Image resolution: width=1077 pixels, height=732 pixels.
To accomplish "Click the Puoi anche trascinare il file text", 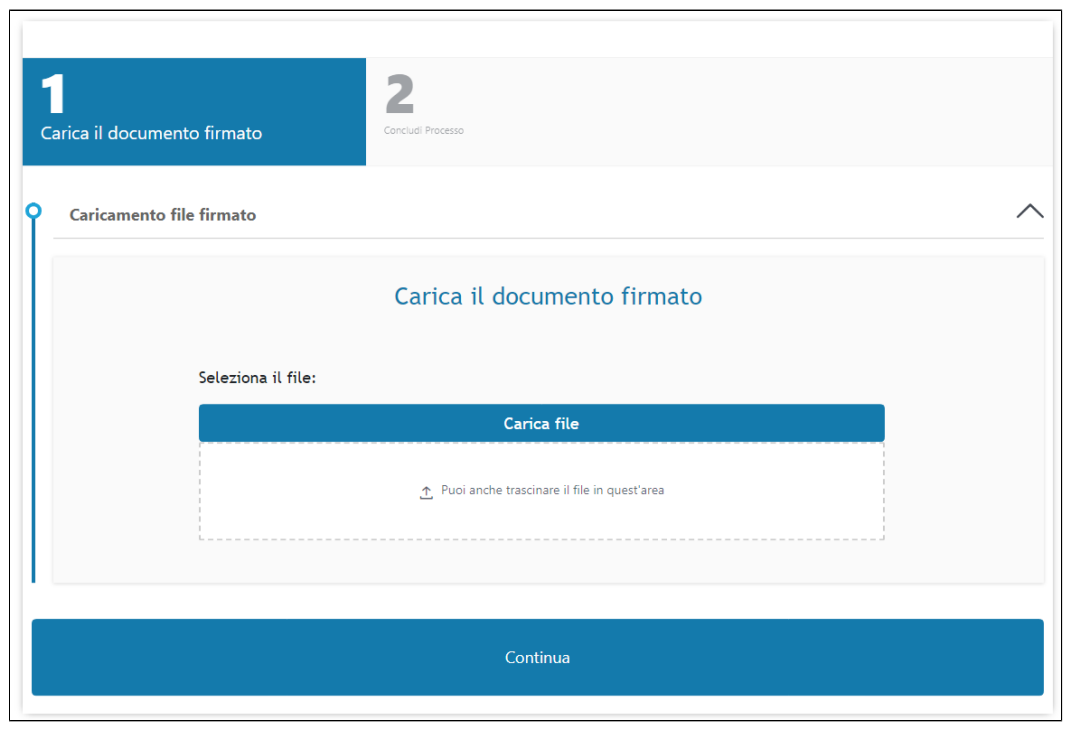I will [552, 491].
